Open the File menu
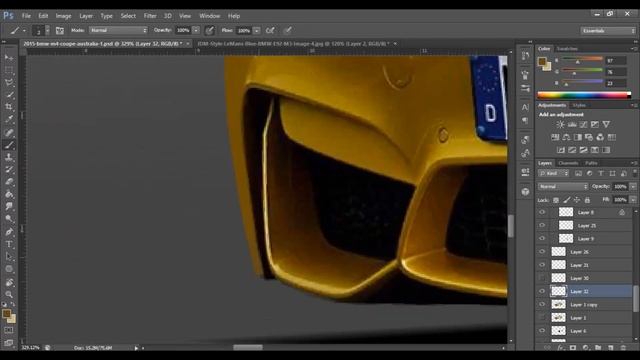640x360 pixels. pyautogui.click(x=26, y=16)
